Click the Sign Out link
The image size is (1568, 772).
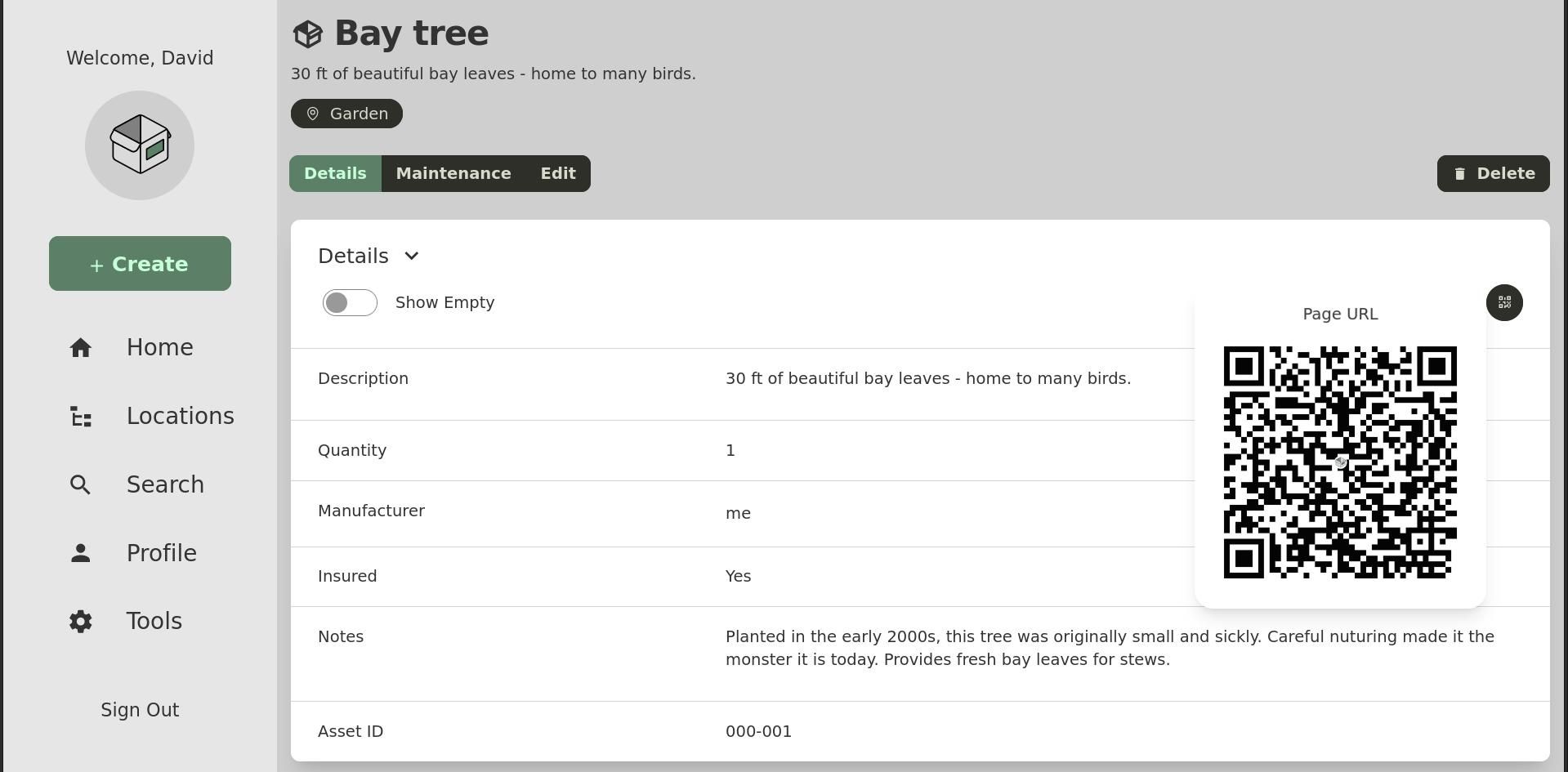coord(139,709)
